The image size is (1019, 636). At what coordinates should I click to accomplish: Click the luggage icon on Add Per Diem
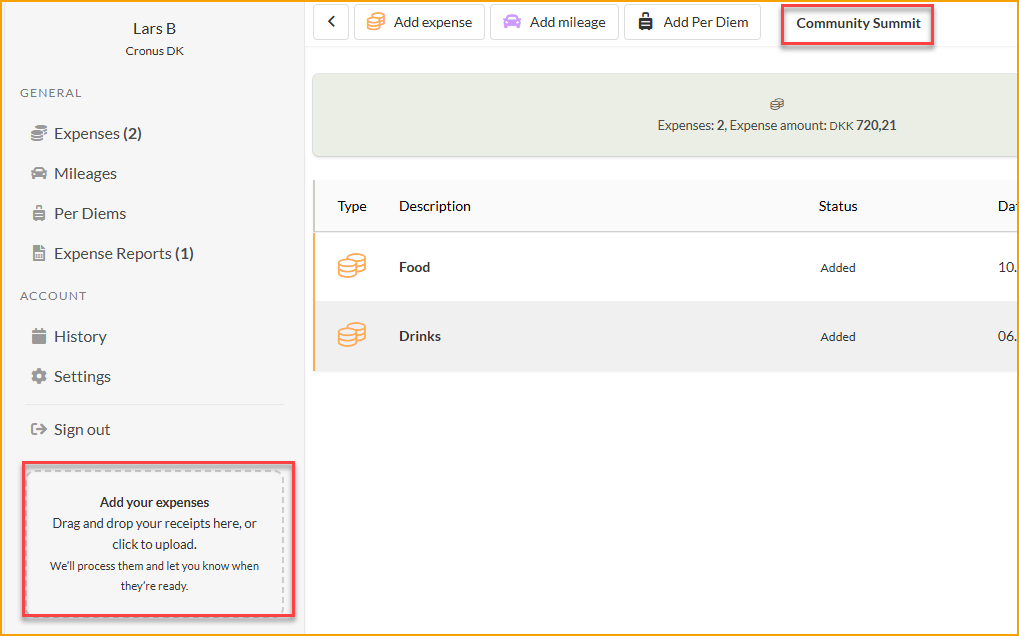[x=646, y=22]
